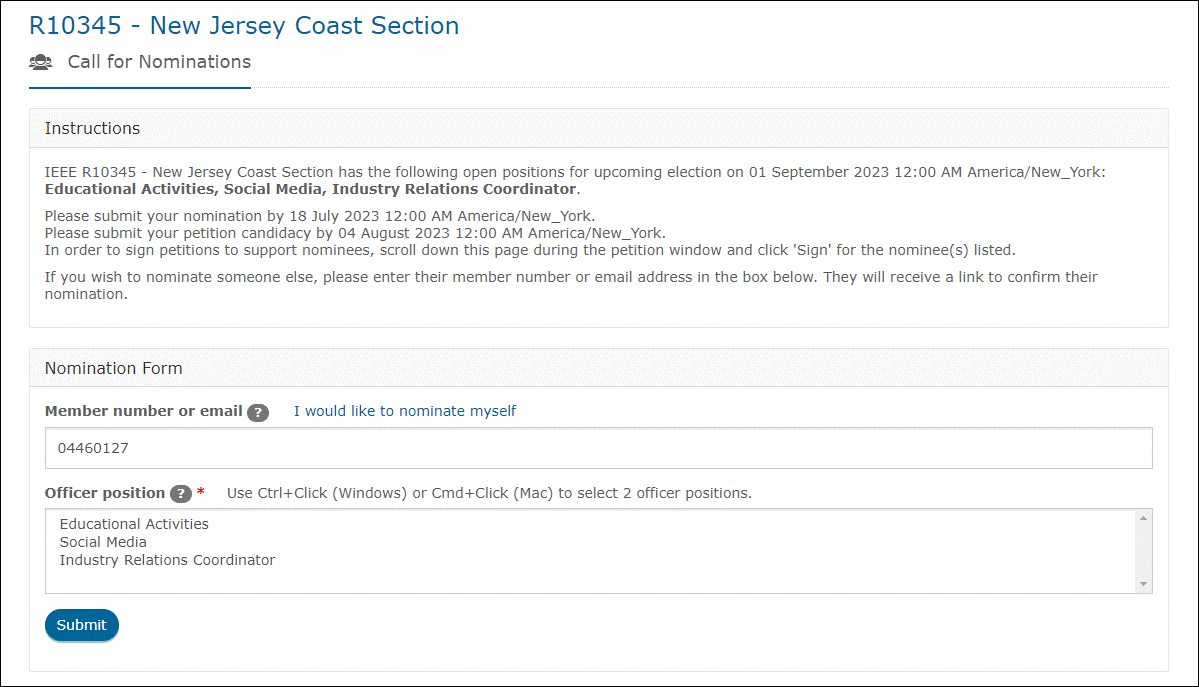Screen dimensions: 1199x687
Task: Click the Nomination Form panel header
Action: (599, 368)
